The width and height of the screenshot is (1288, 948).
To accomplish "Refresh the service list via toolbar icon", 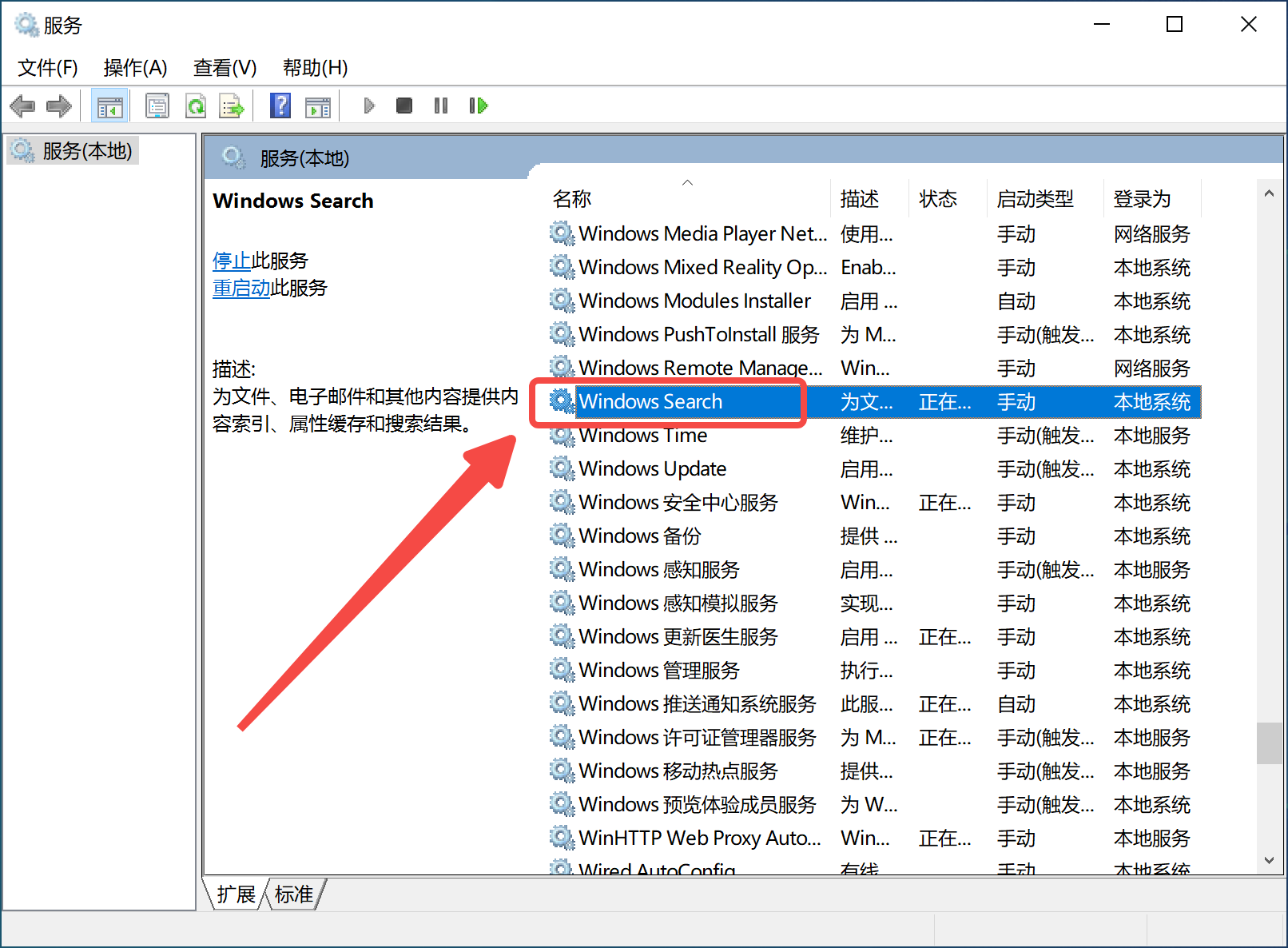I will coord(196,105).
